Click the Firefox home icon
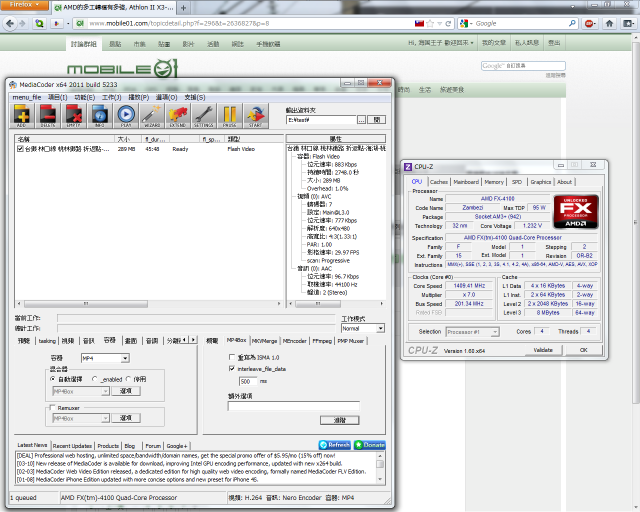The image size is (640, 512). click(609, 24)
